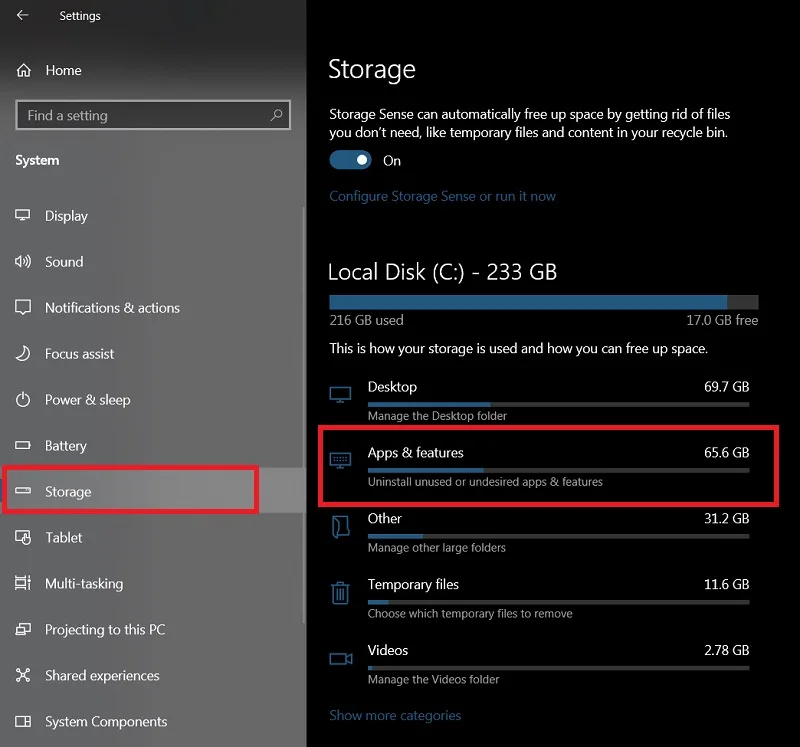Image resolution: width=800 pixels, height=747 pixels.
Task: Click the Other category folder icon
Action: [340, 527]
